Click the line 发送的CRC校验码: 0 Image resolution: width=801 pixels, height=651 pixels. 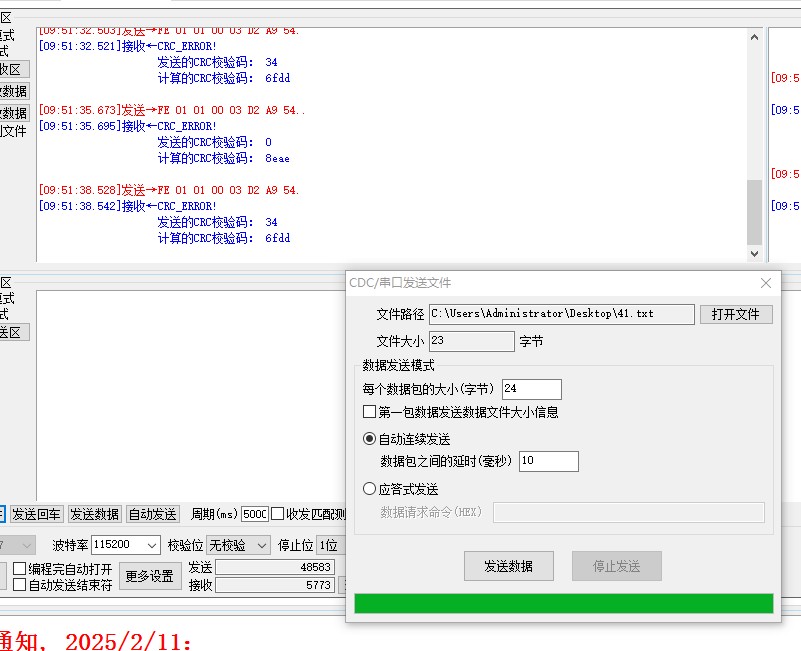pyautogui.click(x=215, y=142)
